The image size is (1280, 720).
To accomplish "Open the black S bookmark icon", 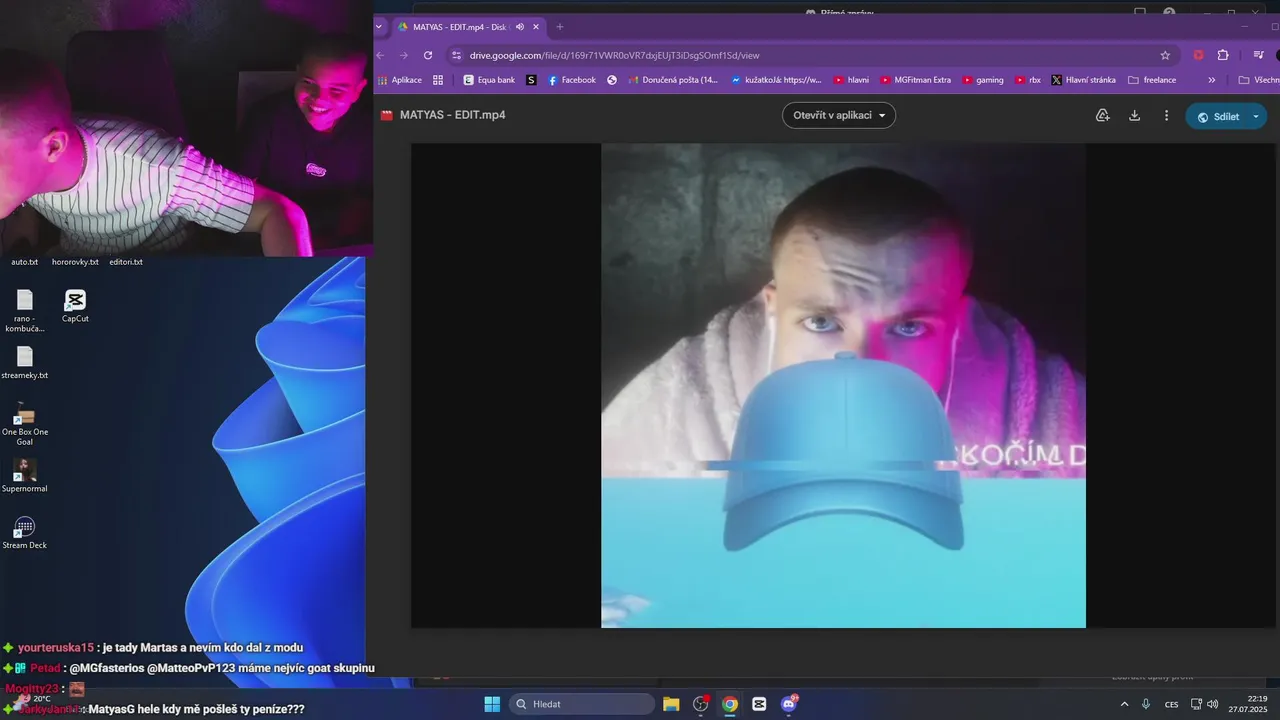I will click(x=531, y=80).
